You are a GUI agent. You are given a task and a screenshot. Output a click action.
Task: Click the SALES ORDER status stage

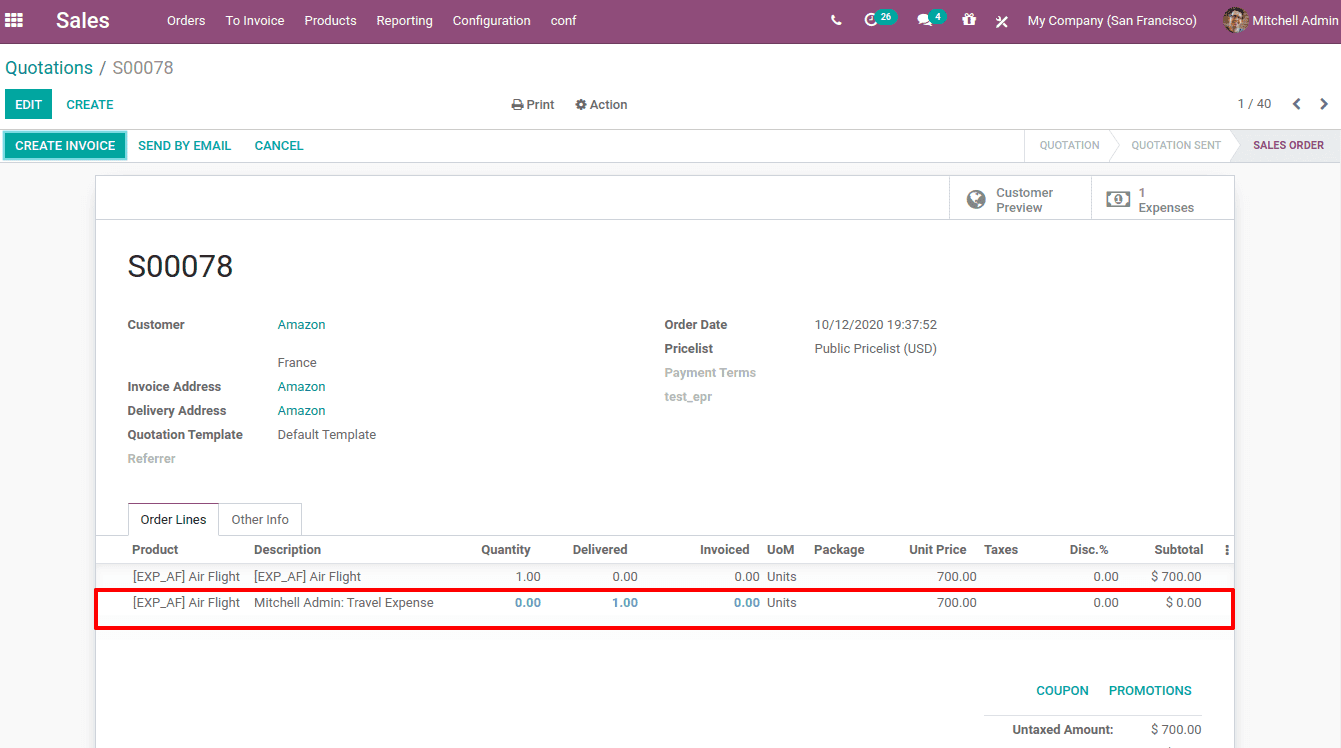click(x=1288, y=145)
